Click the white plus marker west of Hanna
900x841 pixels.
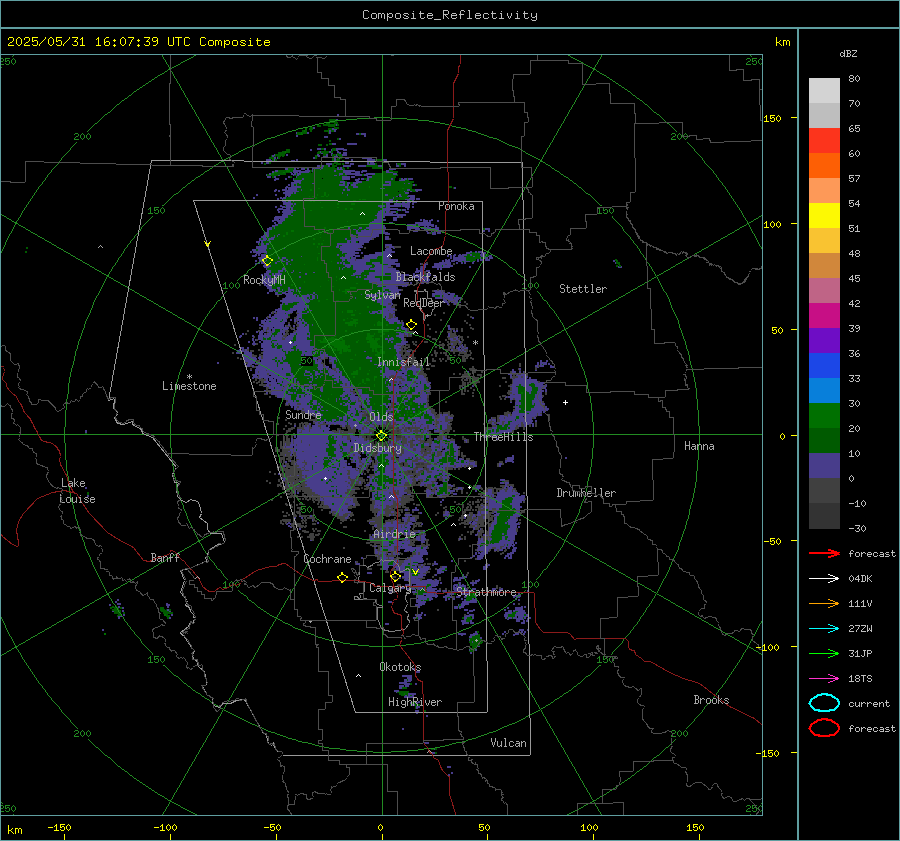(x=565, y=402)
